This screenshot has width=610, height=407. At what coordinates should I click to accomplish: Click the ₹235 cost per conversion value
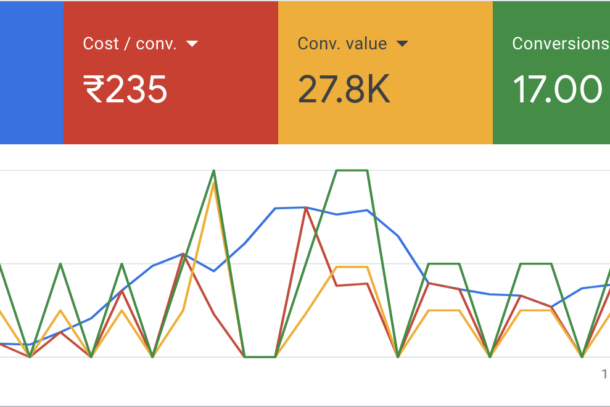[125, 90]
